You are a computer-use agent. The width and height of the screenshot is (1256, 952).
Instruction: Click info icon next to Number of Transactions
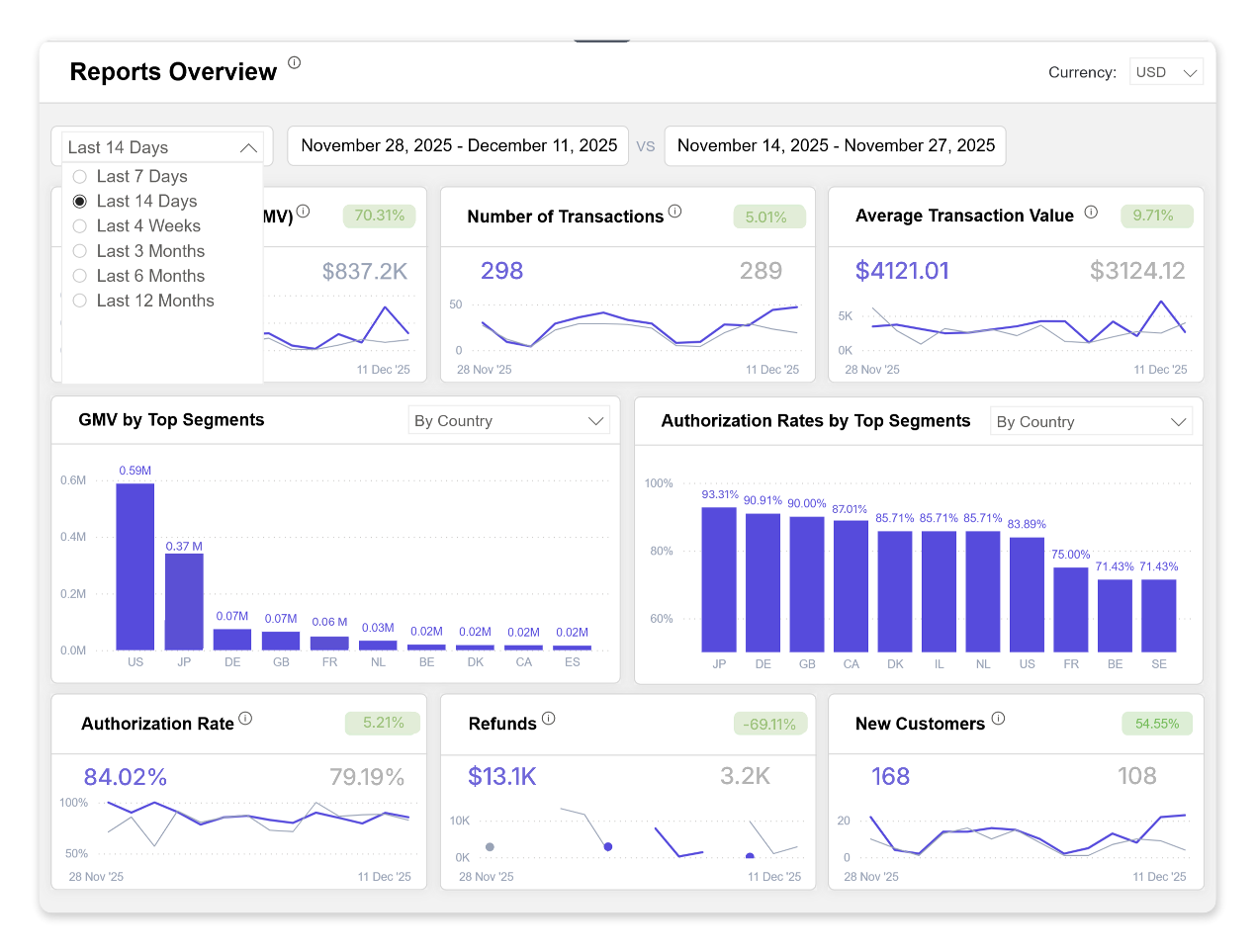(x=674, y=211)
